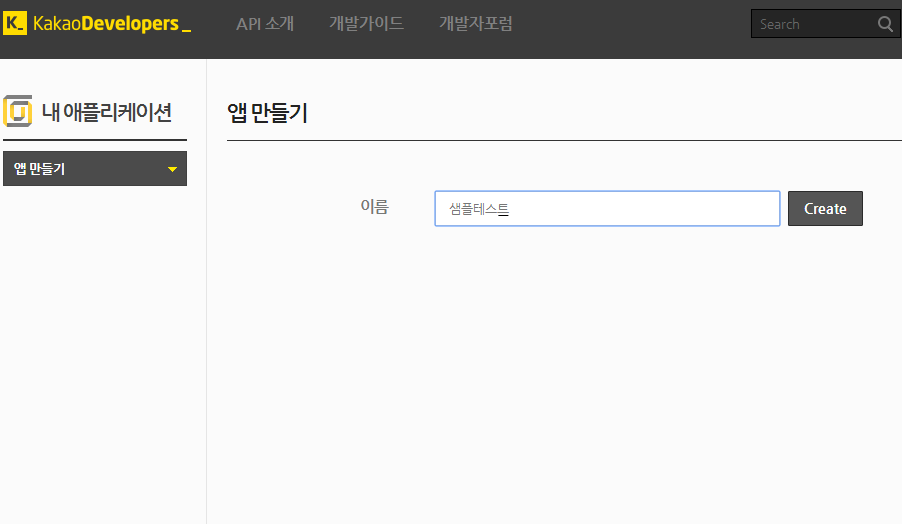Viewport: 902px width, 524px height.
Task: Click the yellow Kakao K logo icon
Action: (15, 24)
